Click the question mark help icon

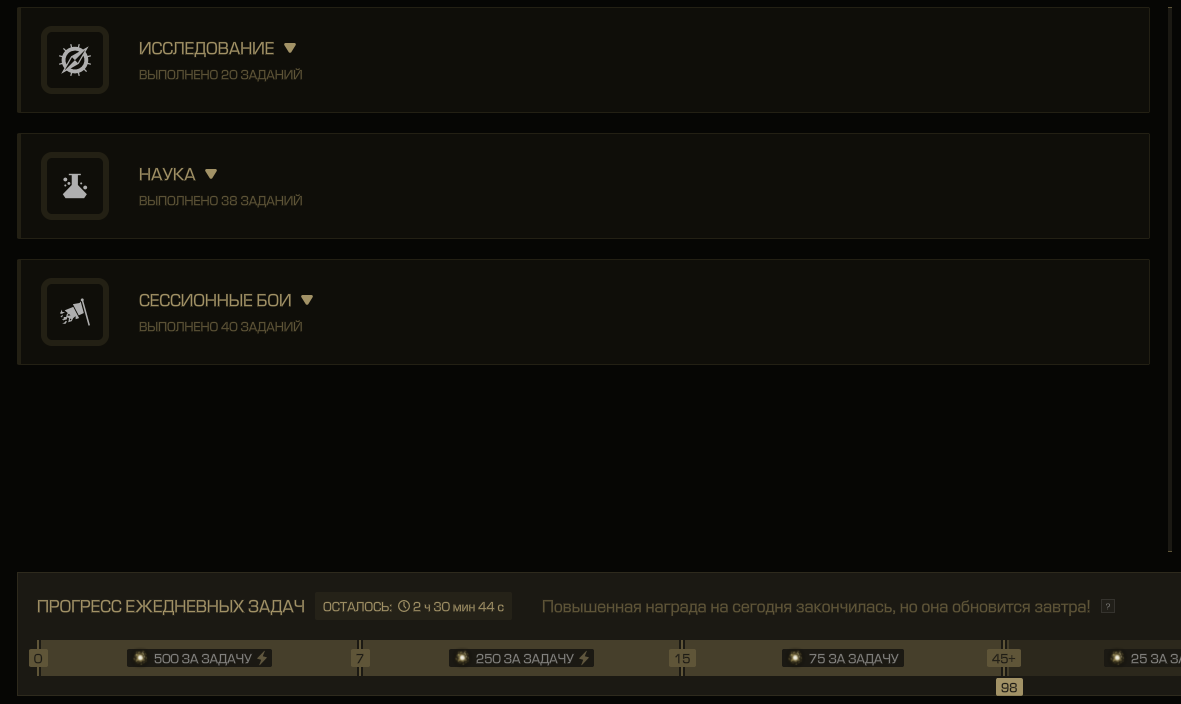tap(1107, 606)
